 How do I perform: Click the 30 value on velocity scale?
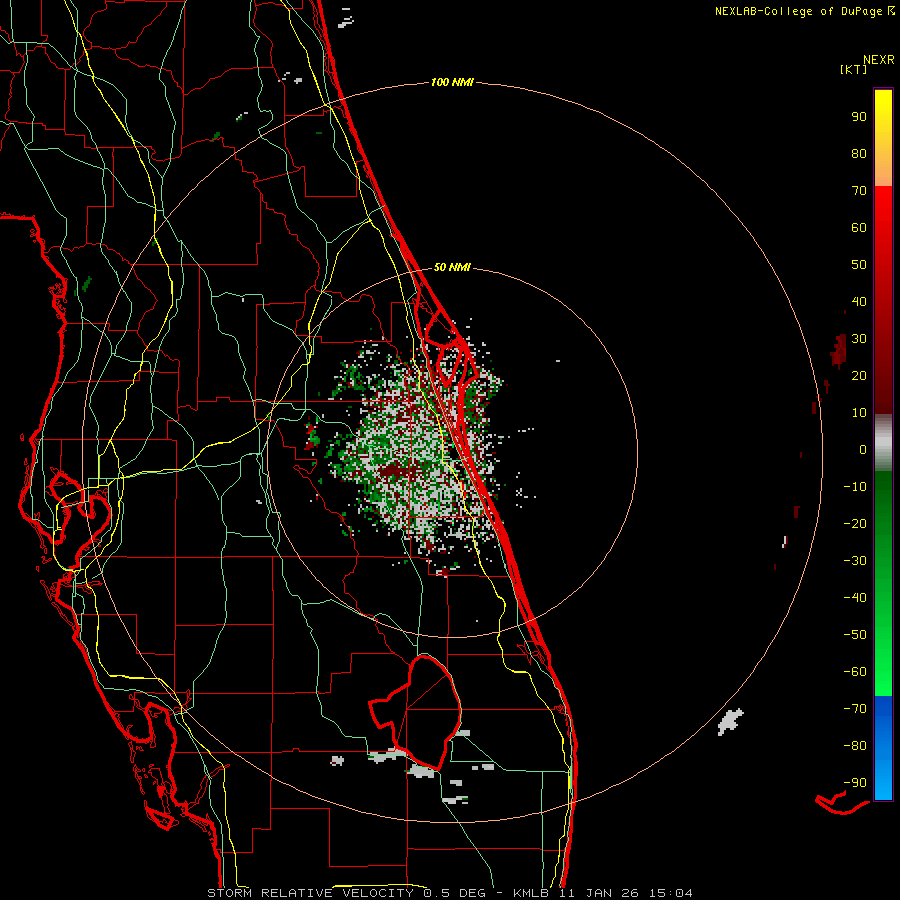859,339
